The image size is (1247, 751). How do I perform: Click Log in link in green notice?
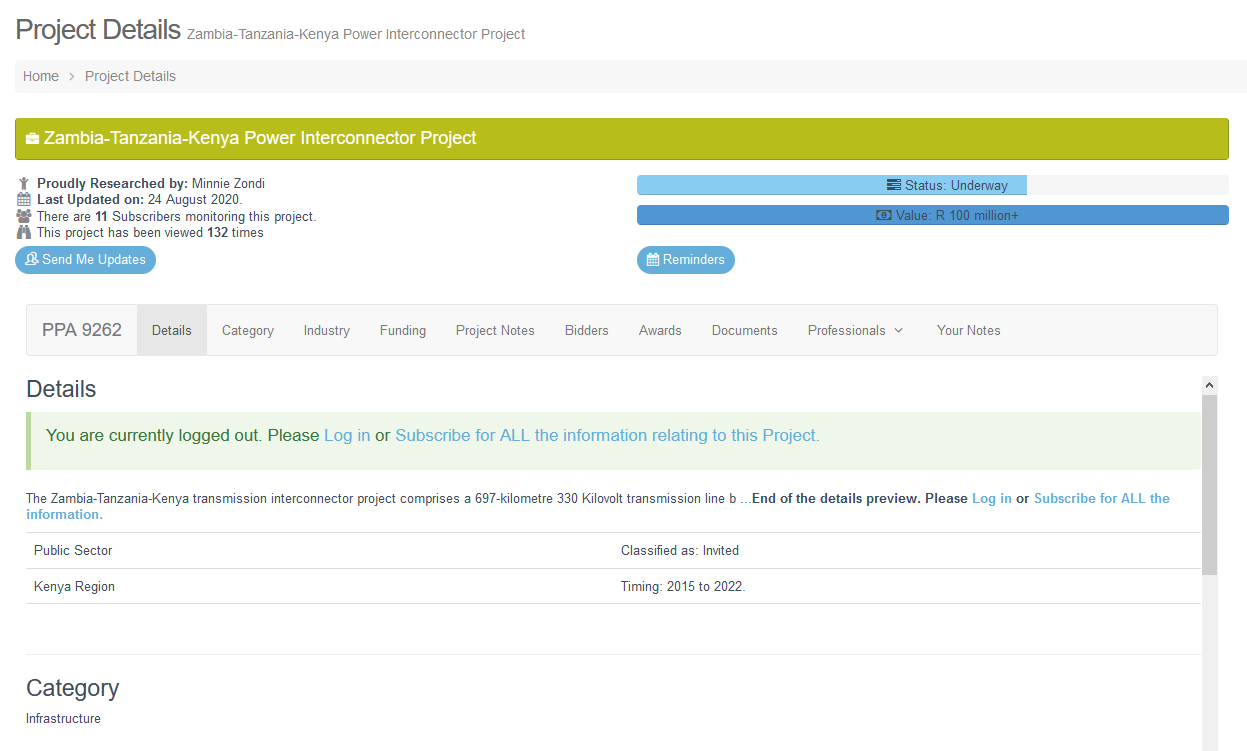pyautogui.click(x=347, y=436)
